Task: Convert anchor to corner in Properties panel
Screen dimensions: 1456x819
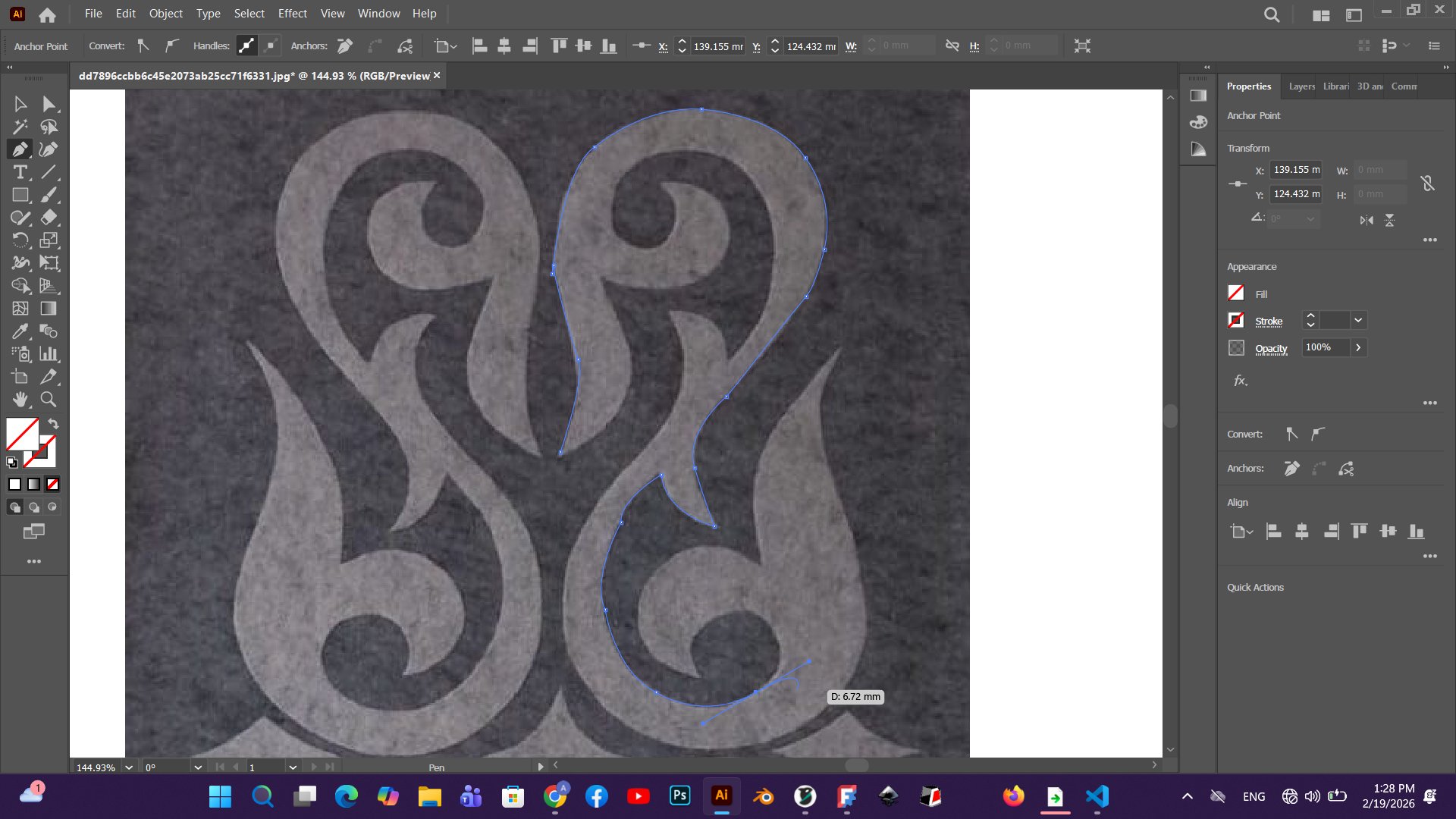Action: point(1292,434)
